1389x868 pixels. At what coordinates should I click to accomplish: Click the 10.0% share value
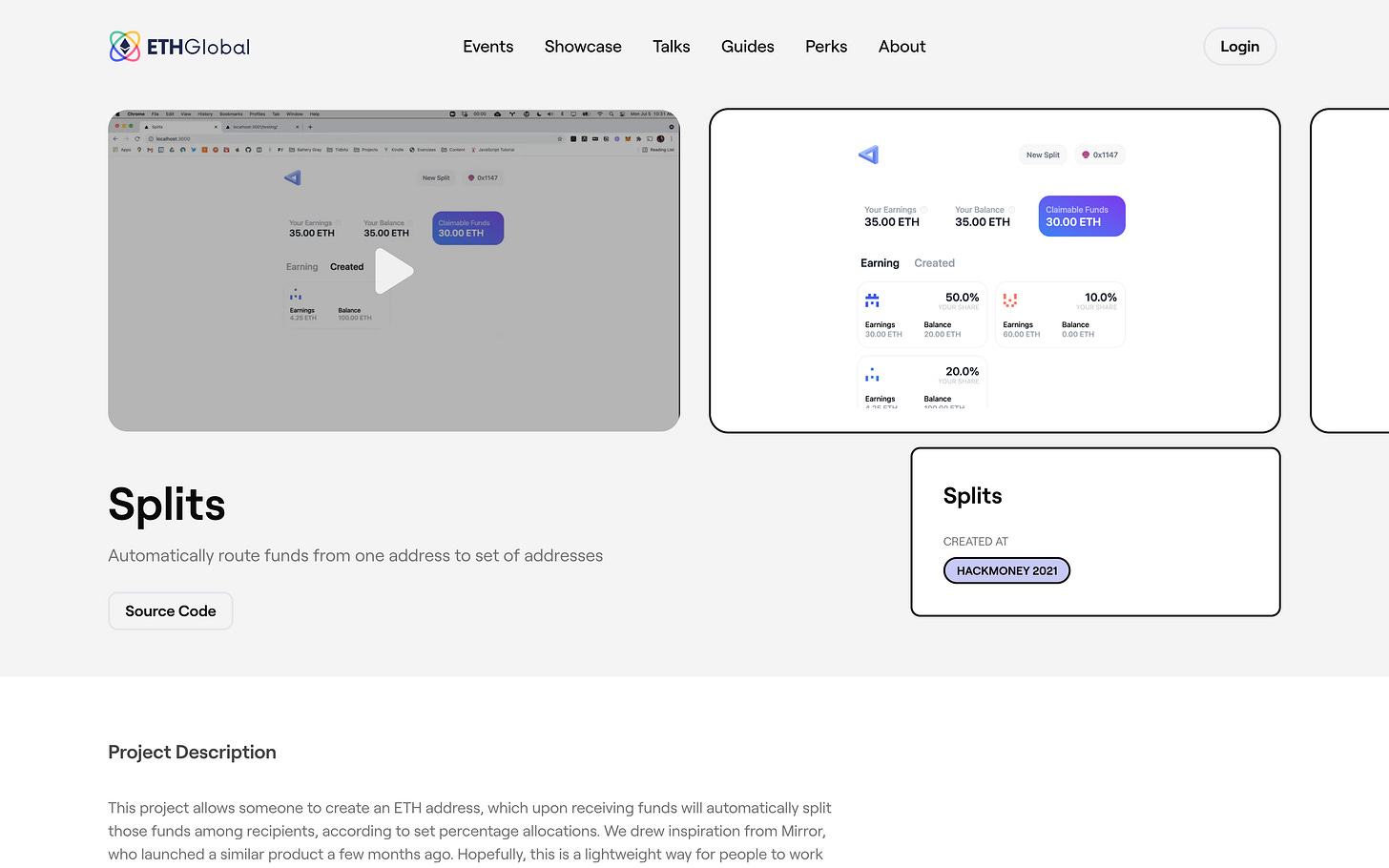[x=1100, y=298]
